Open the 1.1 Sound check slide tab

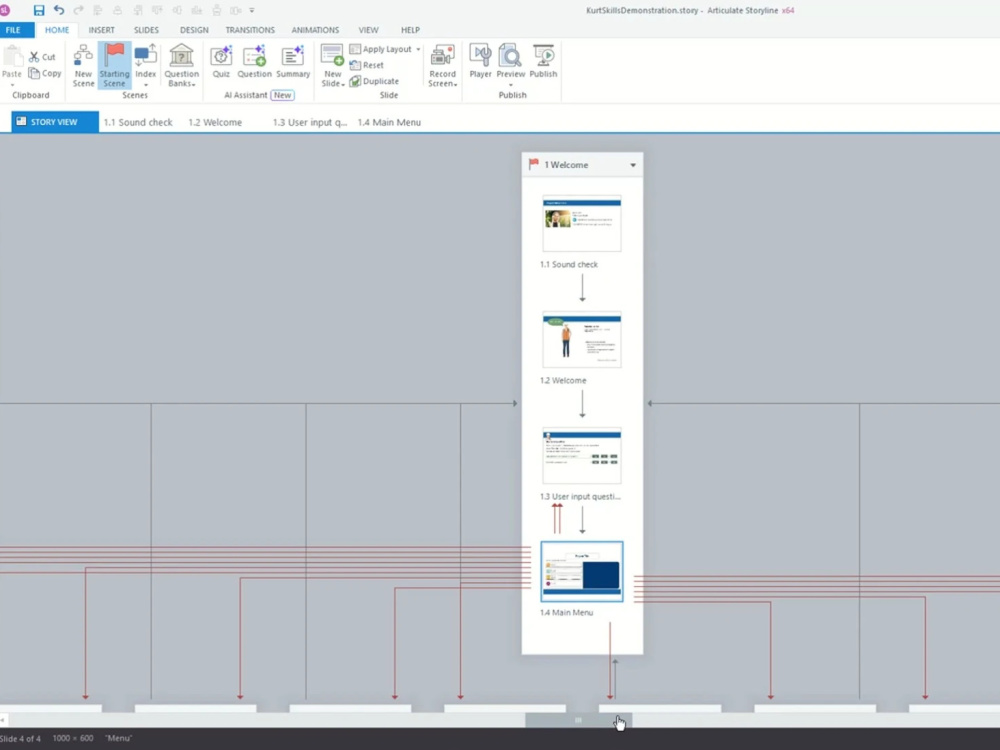(x=138, y=122)
